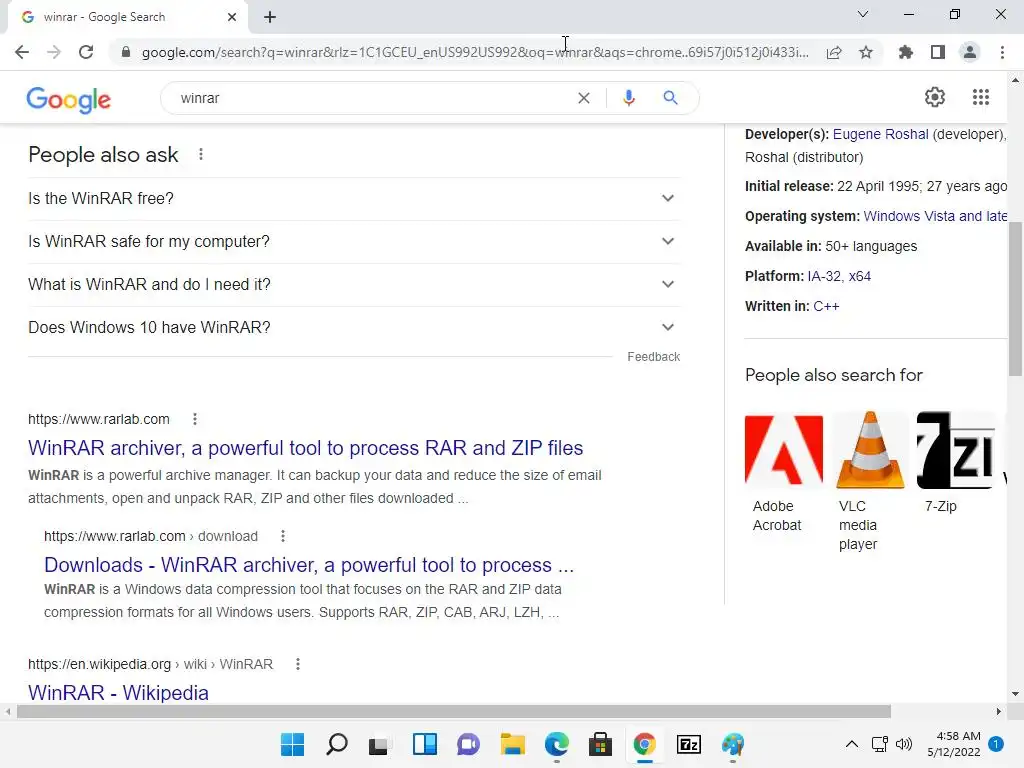The width and height of the screenshot is (1024, 768).
Task: Open WinRAR - Wikipedia result
Action: (118, 693)
